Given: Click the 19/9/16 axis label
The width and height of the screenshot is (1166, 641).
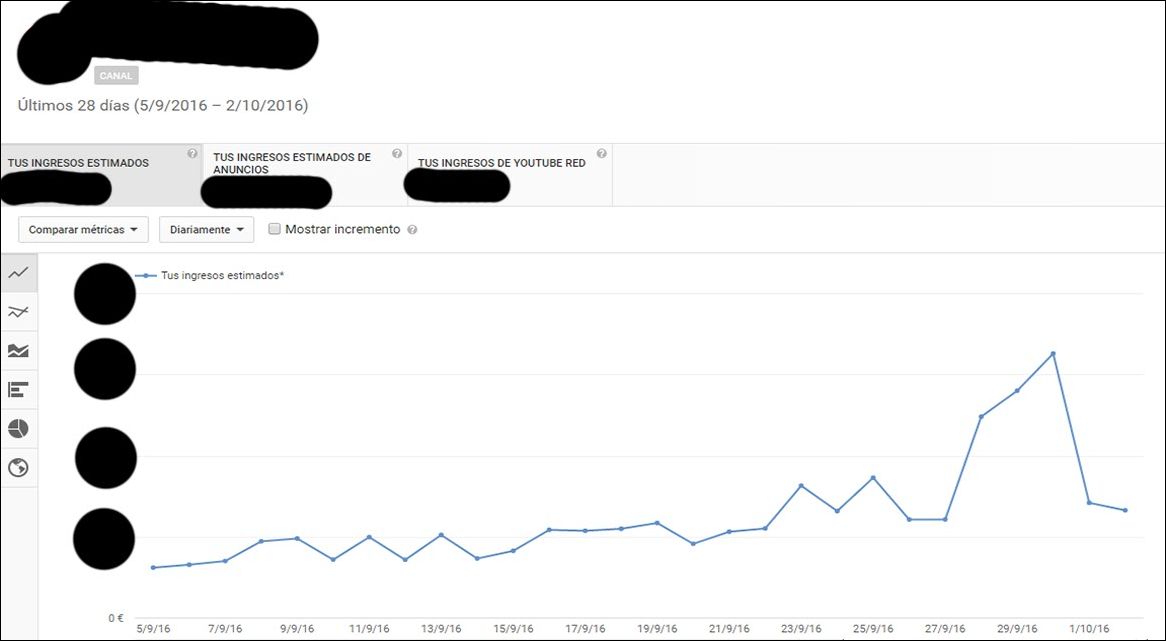Looking at the screenshot, I should [657, 629].
